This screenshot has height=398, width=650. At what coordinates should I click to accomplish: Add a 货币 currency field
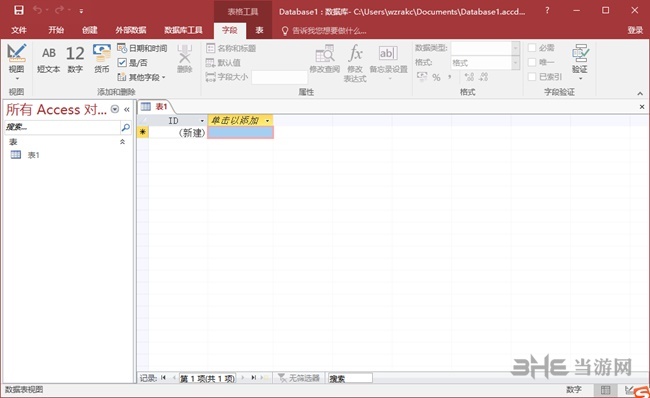[102, 59]
